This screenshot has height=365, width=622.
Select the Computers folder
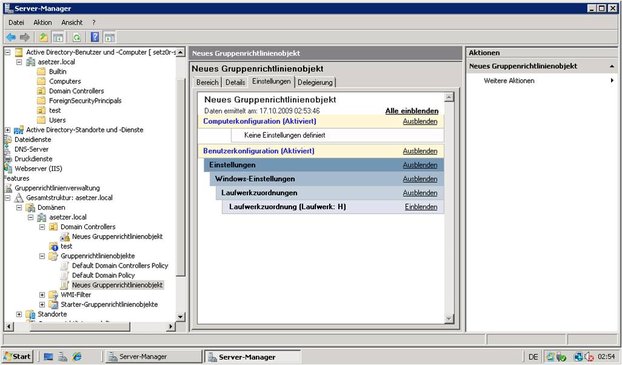coord(65,81)
